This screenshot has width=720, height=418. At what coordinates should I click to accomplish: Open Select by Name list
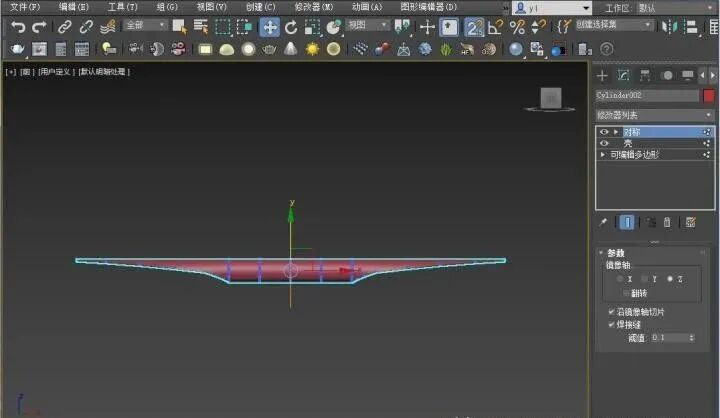[201, 27]
